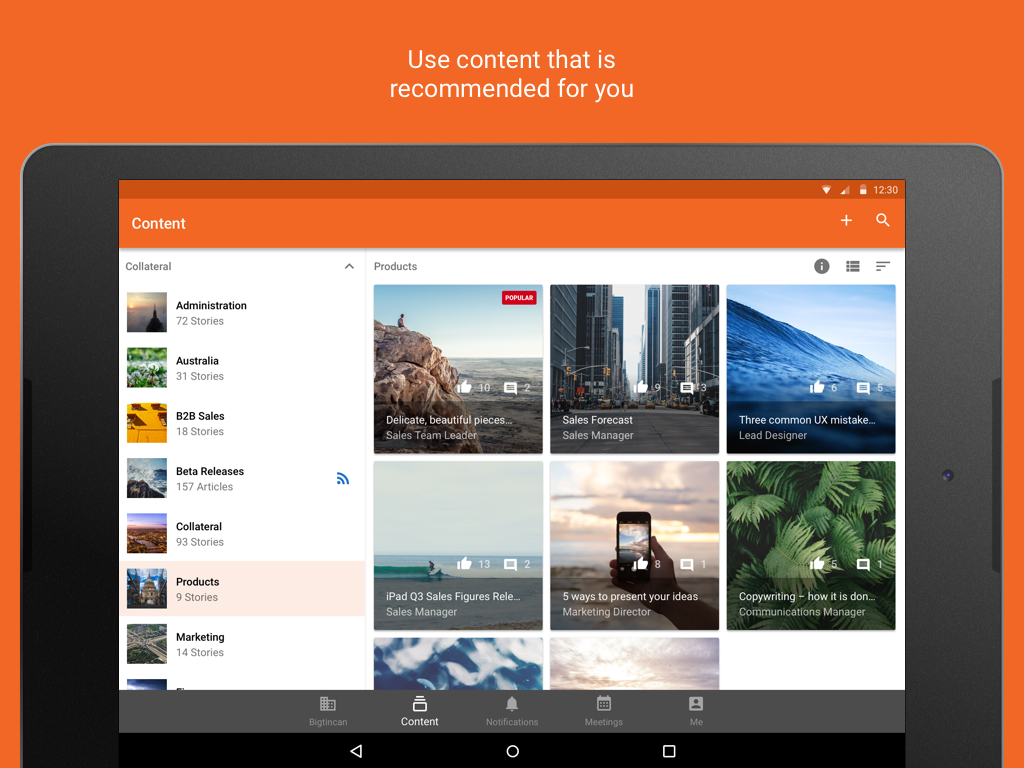Select the Products channel row
The height and width of the screenshot is (768, 1024).
click(242, 589)
